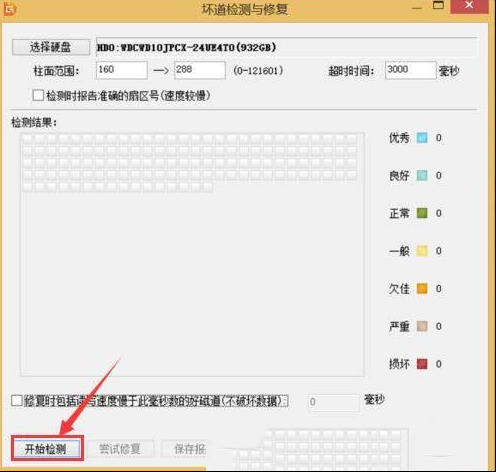
Task: Click the DiskGenius app icon in title bar
Action: click(10, 9)
